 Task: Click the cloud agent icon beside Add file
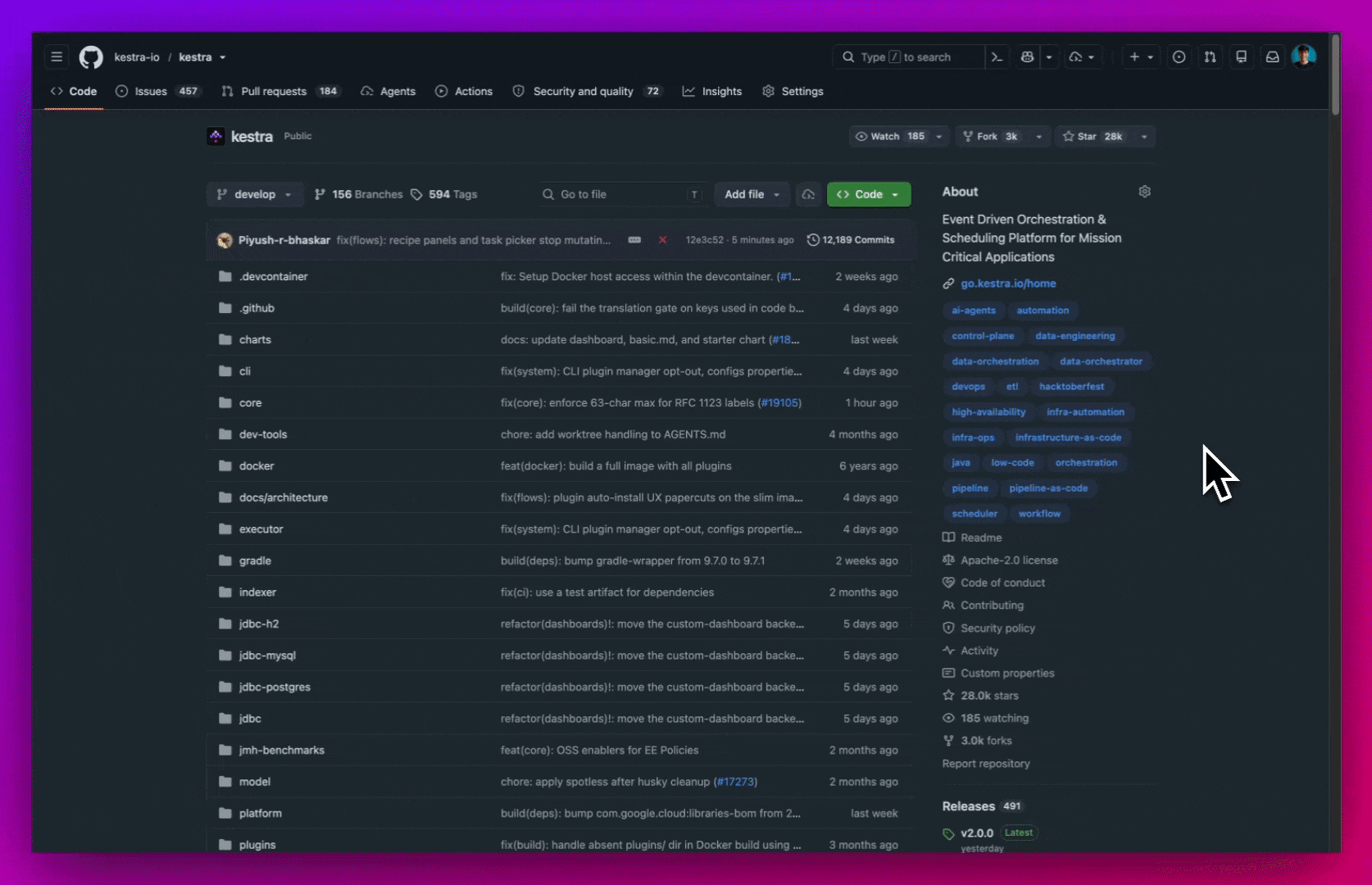click(x=808, y=194)
